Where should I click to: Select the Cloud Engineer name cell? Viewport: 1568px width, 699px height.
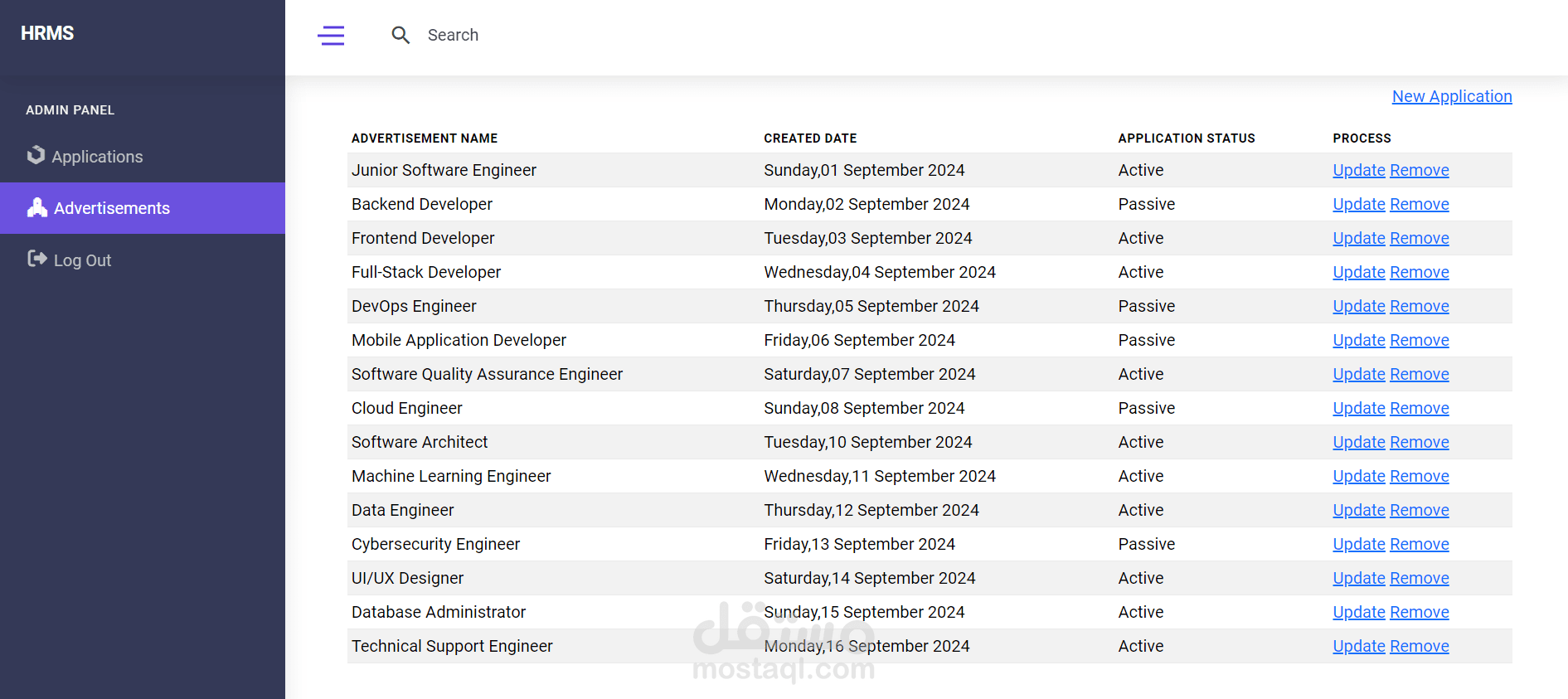[407, 408]
